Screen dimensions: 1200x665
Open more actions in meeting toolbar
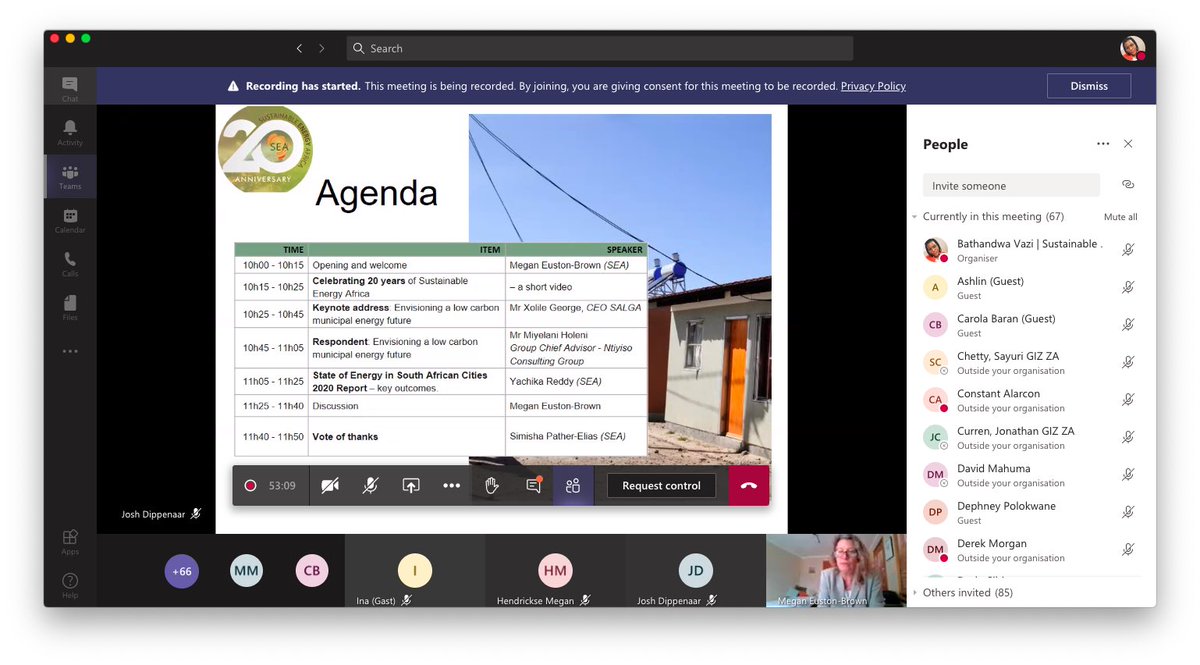click(x=451, y=485)
